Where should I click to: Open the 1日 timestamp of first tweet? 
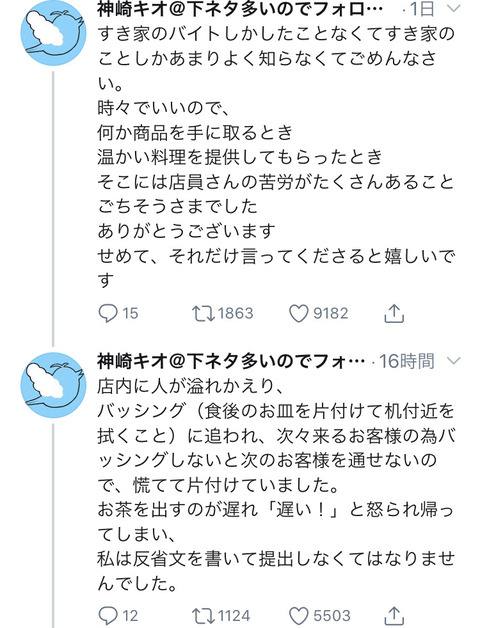(422, 9)
